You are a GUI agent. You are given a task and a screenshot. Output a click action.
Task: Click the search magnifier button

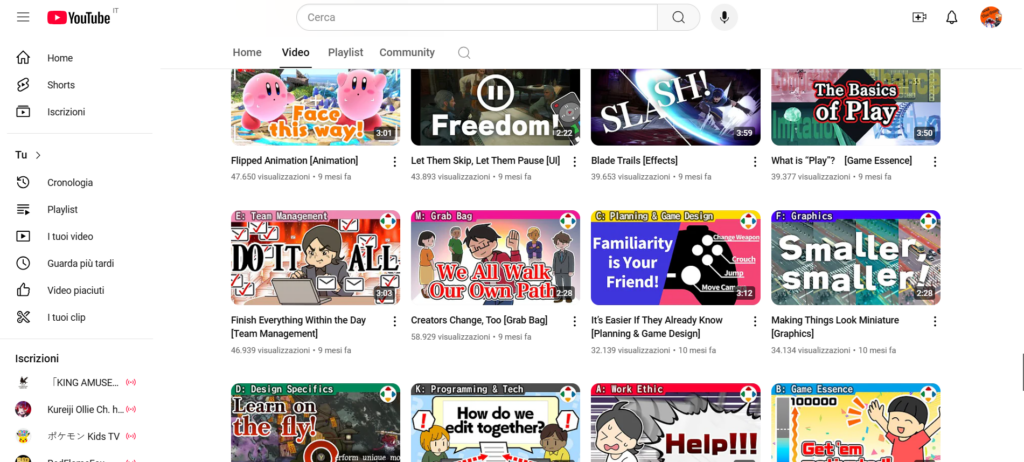click(x=679, y=17)
